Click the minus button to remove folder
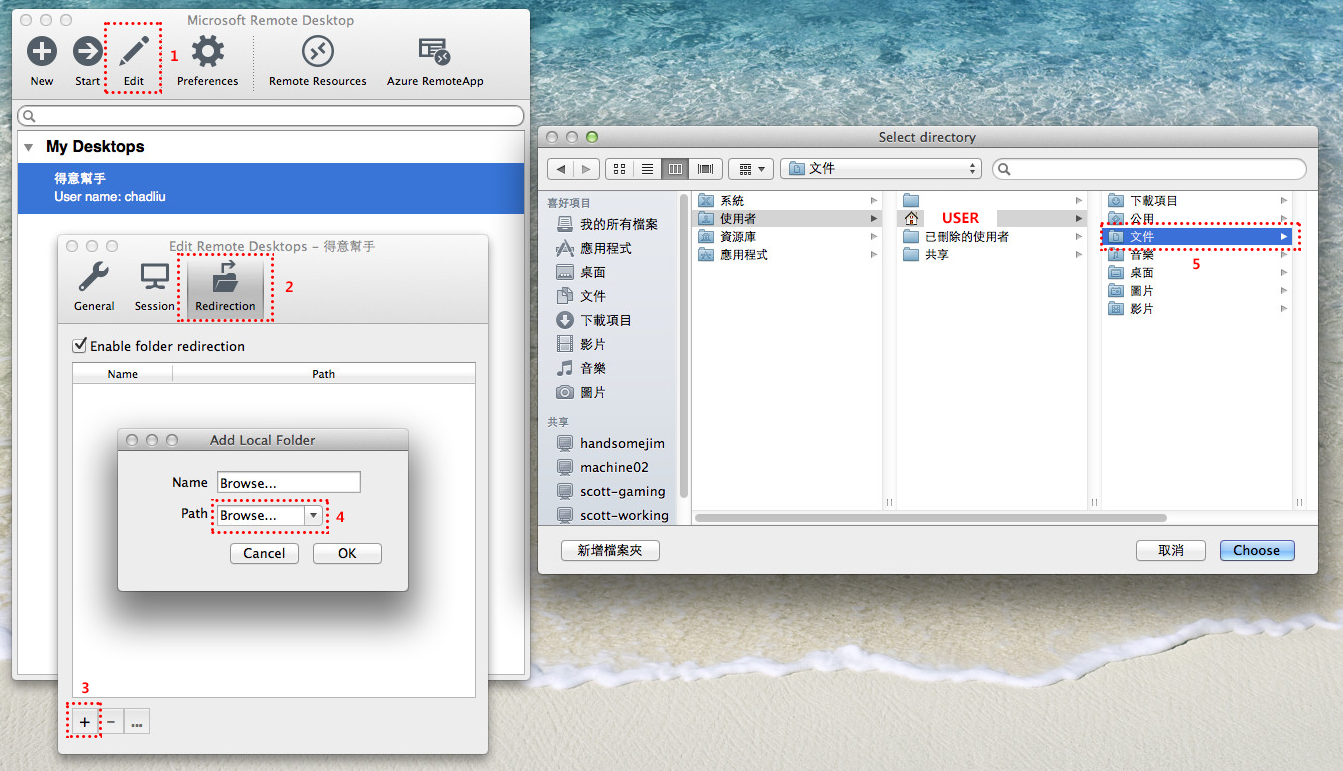1343x771 pixels. 111,721
